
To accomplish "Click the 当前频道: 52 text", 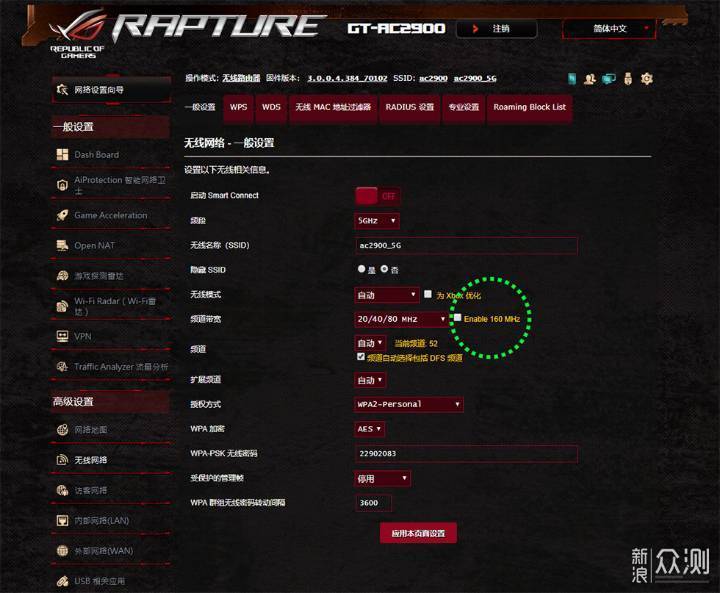I will click(x=416, y=344).
